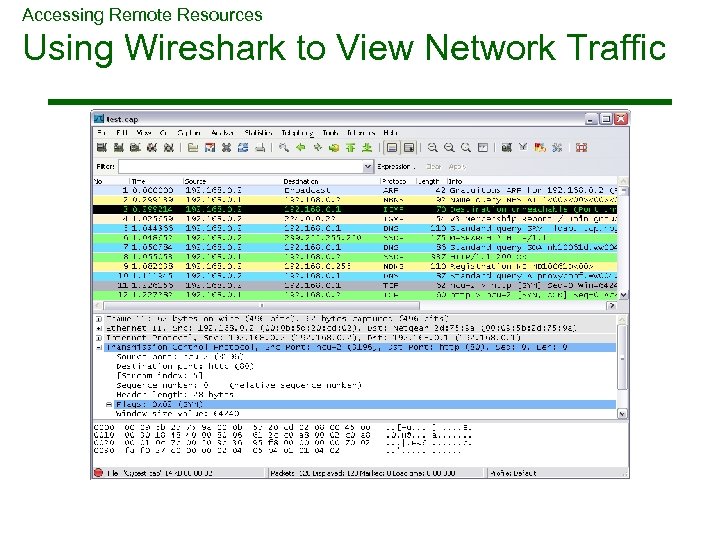720x540 pixels.
Task: Expand the Frame tree node
Action: (99, 319)
